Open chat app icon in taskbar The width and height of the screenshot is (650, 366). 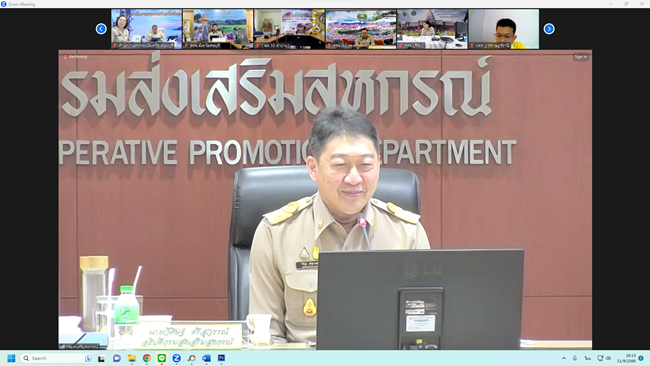117,358
